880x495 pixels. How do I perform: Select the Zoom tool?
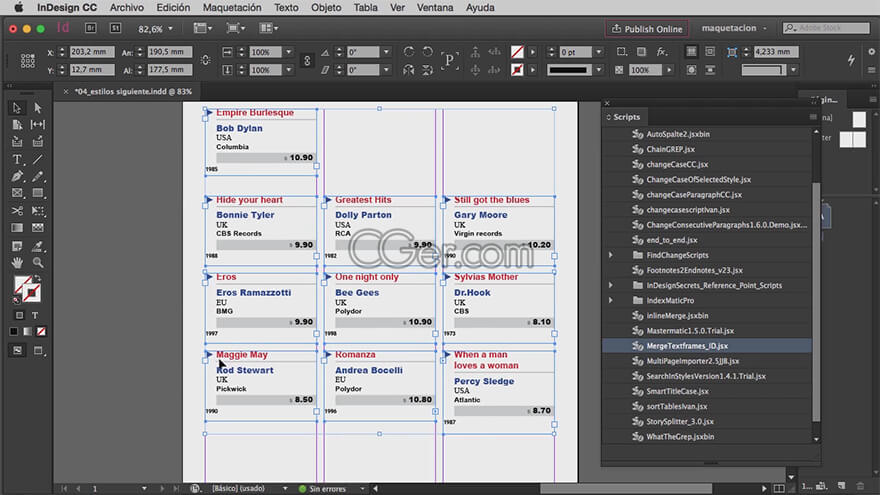pyautogui.click(x=38, y=263)
